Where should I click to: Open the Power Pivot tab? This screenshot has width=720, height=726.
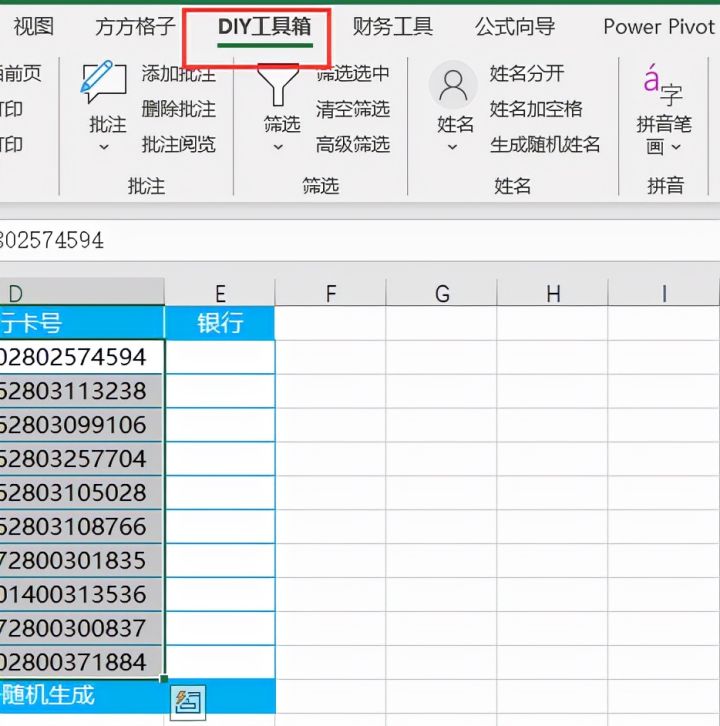(x=659, y=26)
